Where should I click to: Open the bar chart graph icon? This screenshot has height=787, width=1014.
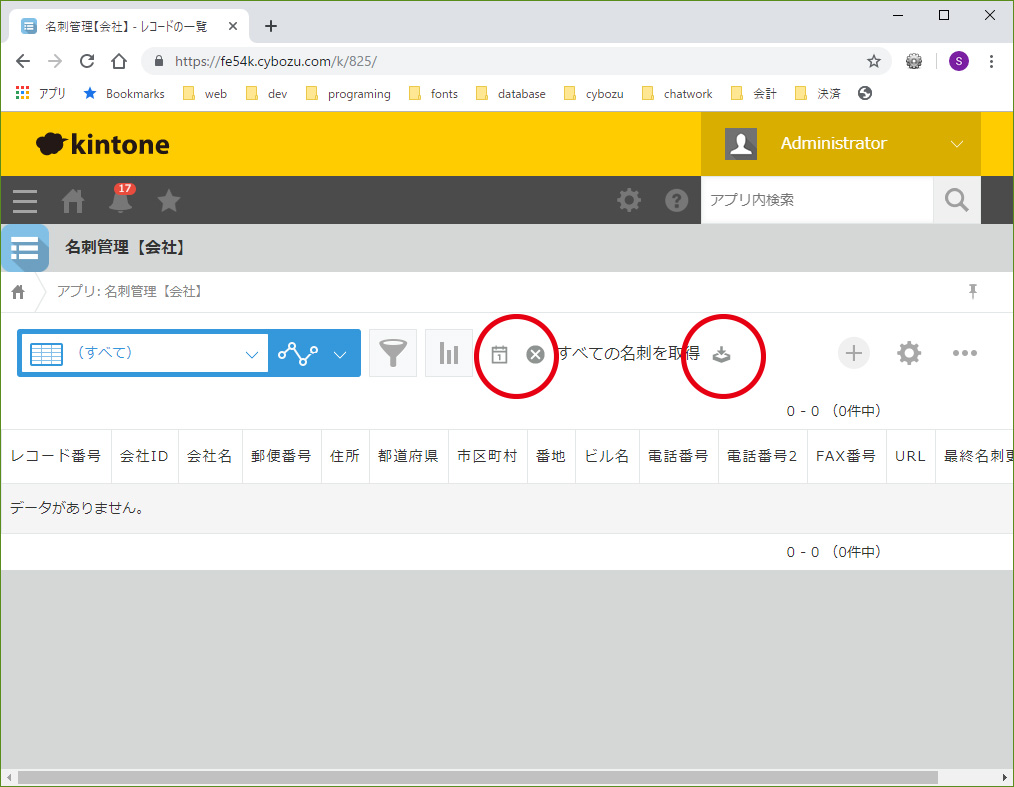(449, 353)
